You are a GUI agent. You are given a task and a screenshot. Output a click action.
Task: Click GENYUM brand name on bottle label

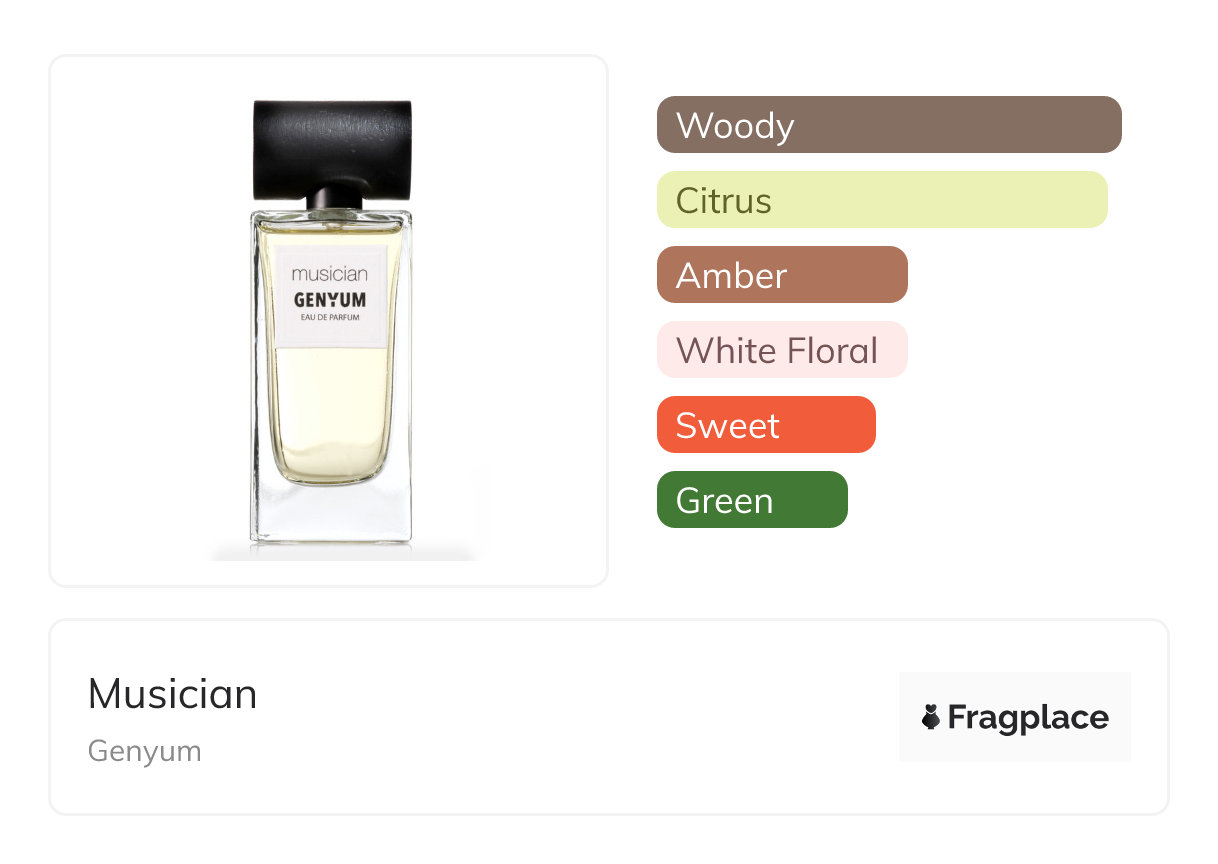pos(329,299)
